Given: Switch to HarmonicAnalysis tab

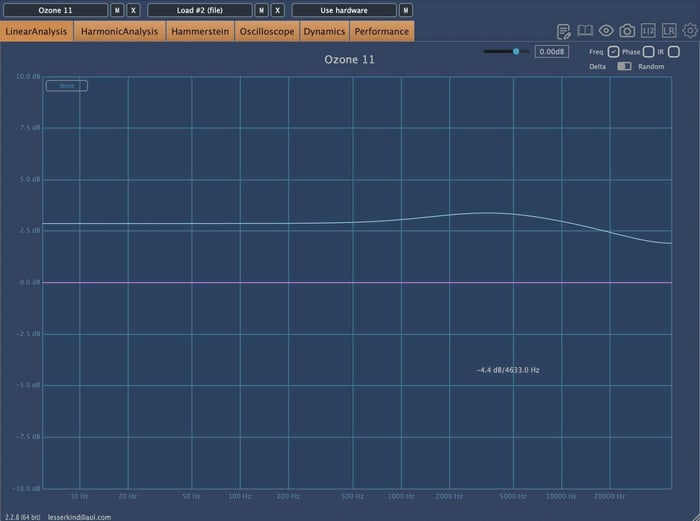Looking at the screenshot, I should [x=119, y=31].
